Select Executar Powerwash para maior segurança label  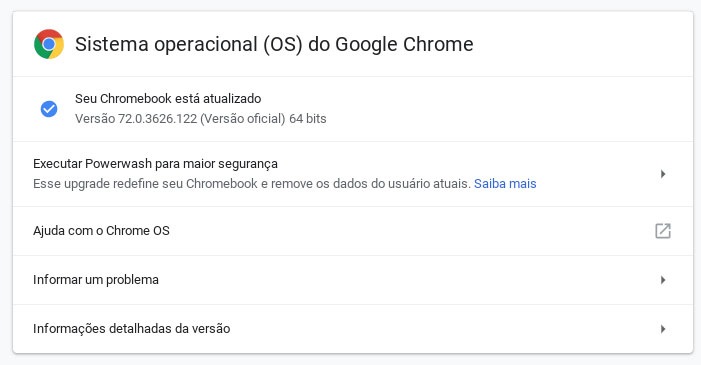pos(155,164)
